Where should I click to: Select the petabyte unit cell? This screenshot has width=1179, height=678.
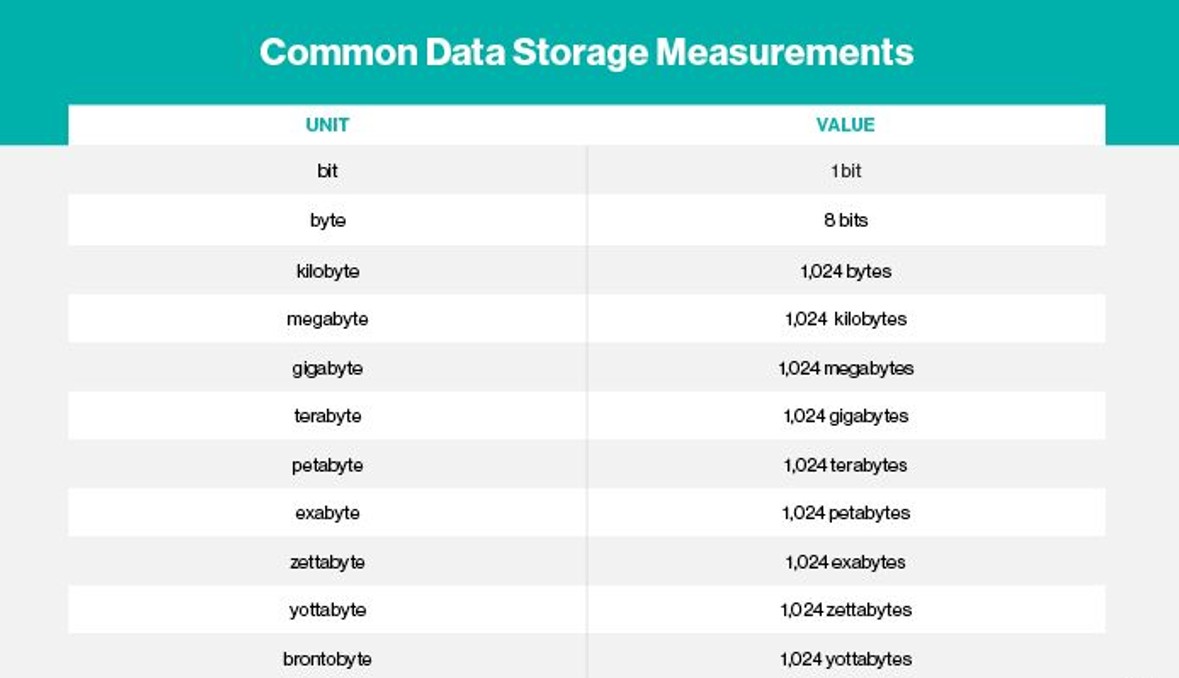[x=327, y=465]
